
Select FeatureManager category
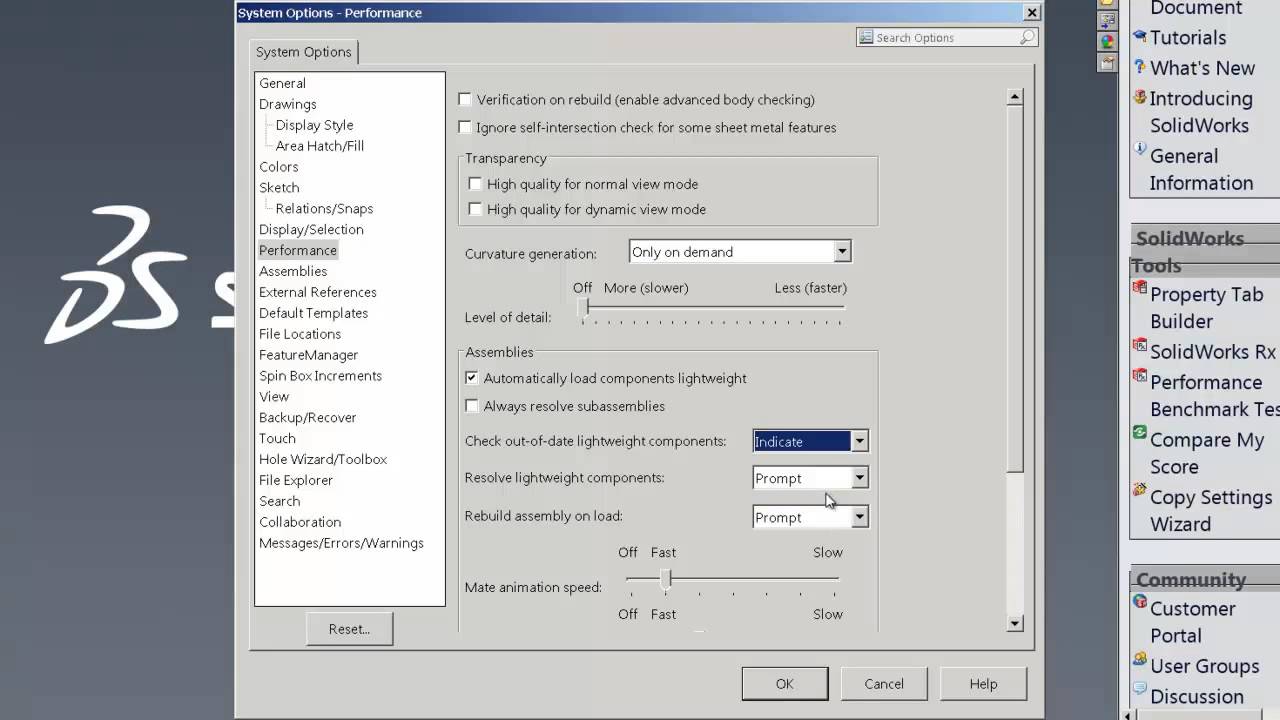(x=308, y=355)
